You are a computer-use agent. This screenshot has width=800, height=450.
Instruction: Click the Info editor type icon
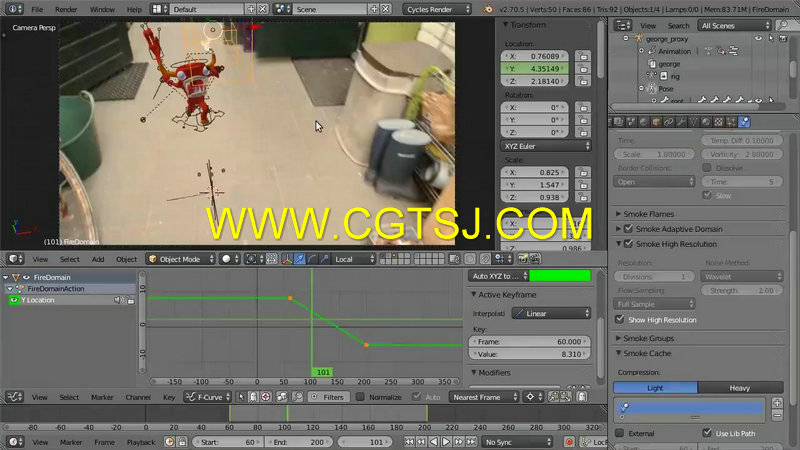point(14,9)
